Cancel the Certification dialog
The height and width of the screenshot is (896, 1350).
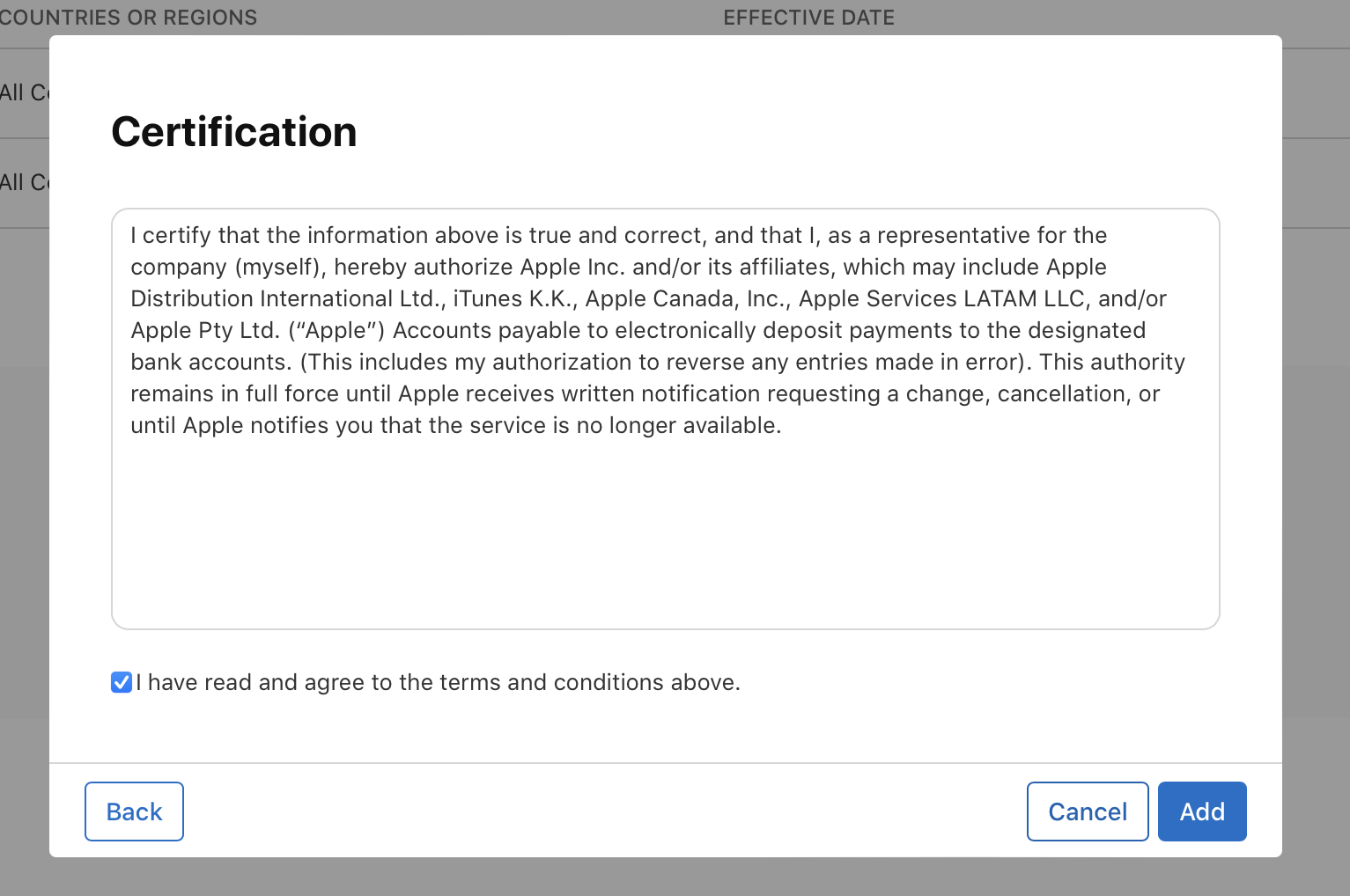pyautogui.click(x=1088, y=812)
